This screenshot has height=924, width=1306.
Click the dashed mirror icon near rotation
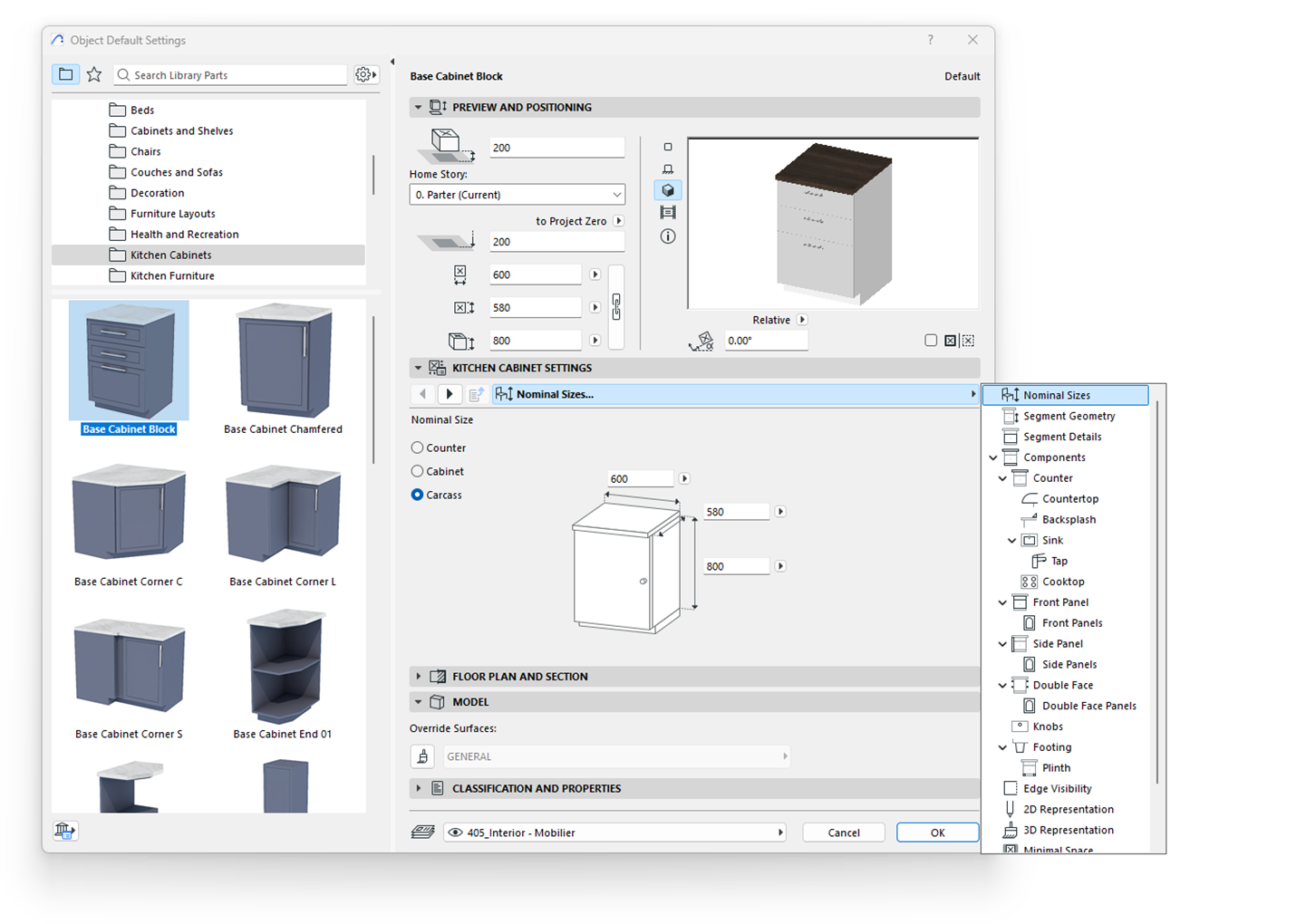pyautogui.click(x=968, y=341)
